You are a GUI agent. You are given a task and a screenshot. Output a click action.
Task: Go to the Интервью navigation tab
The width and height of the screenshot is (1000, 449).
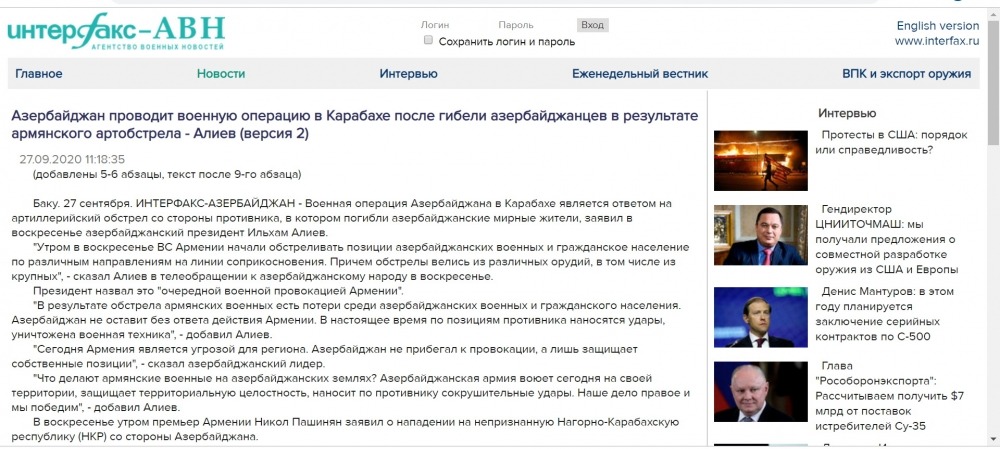[408, 73]
